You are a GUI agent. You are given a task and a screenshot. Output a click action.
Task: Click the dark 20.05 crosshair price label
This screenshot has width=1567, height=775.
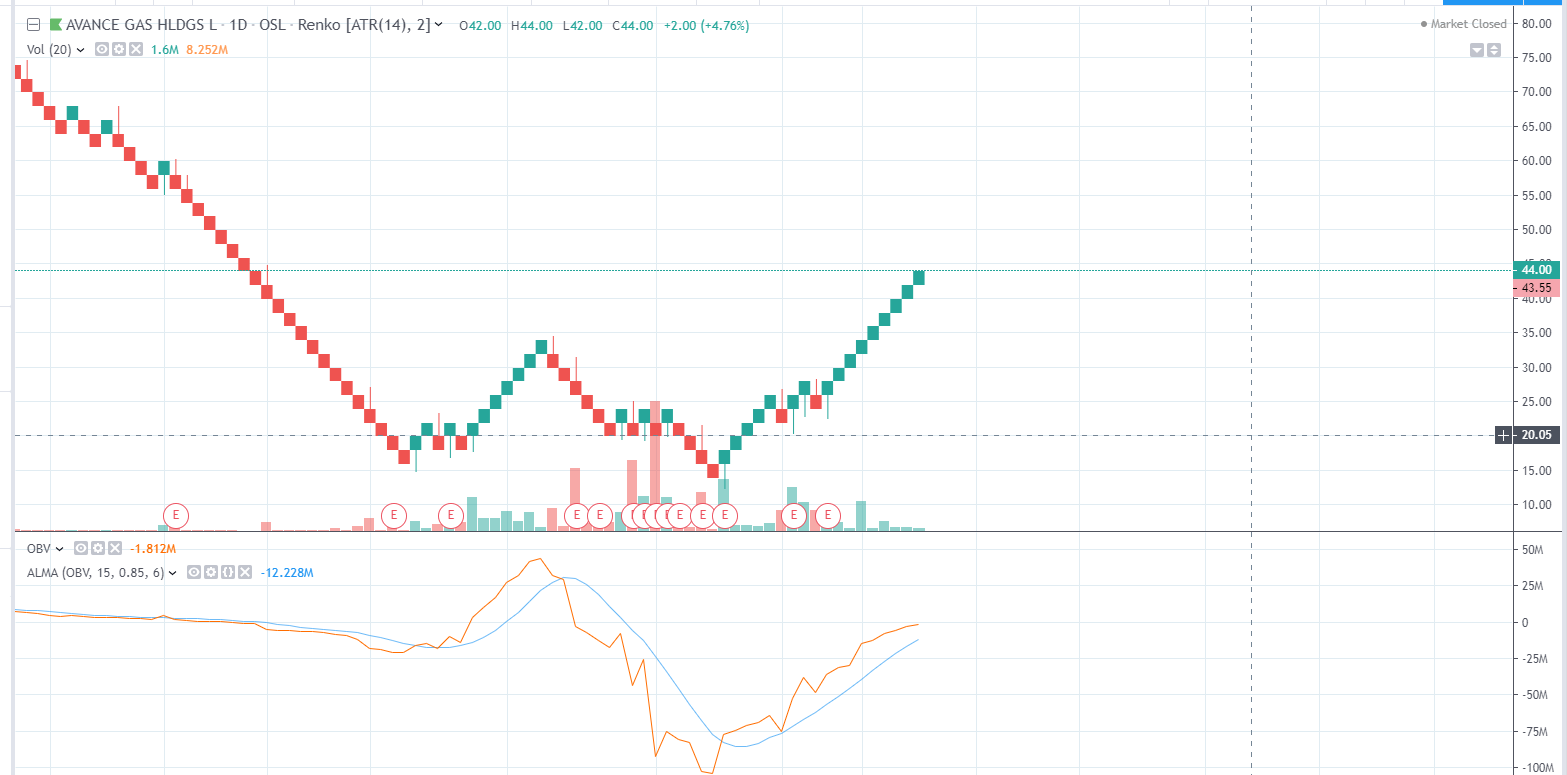pyautogui.click(x=1535, y=435)
